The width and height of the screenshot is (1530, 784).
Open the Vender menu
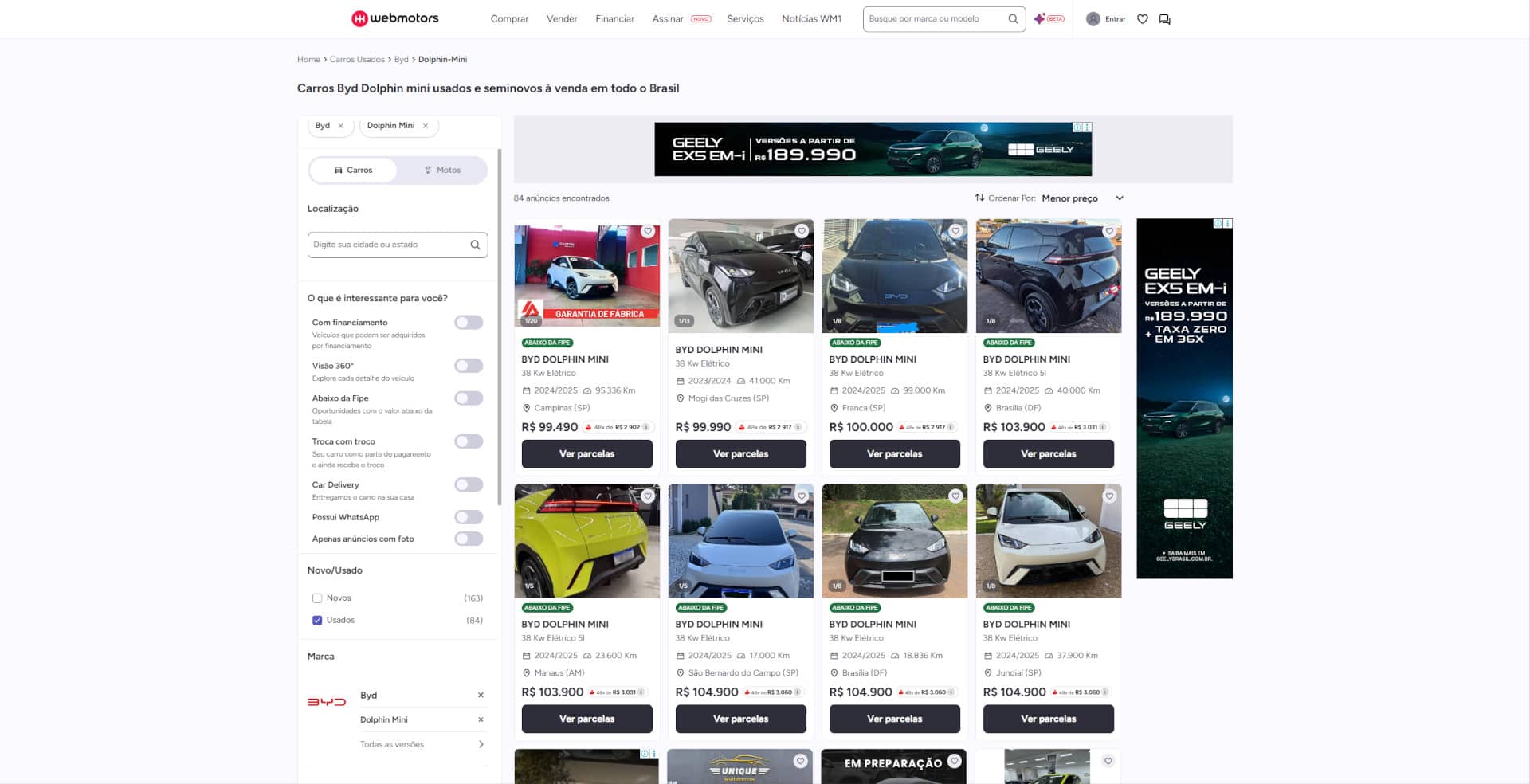562,19
